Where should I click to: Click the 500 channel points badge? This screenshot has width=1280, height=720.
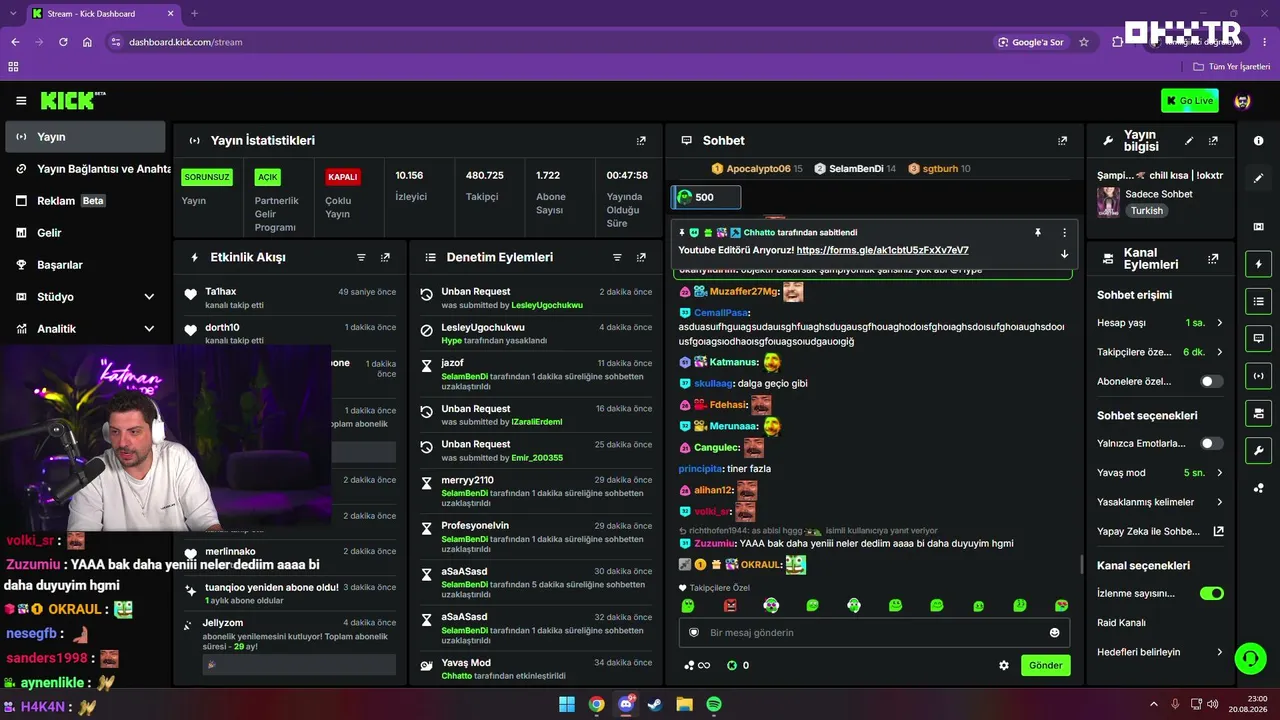(706, 197)
